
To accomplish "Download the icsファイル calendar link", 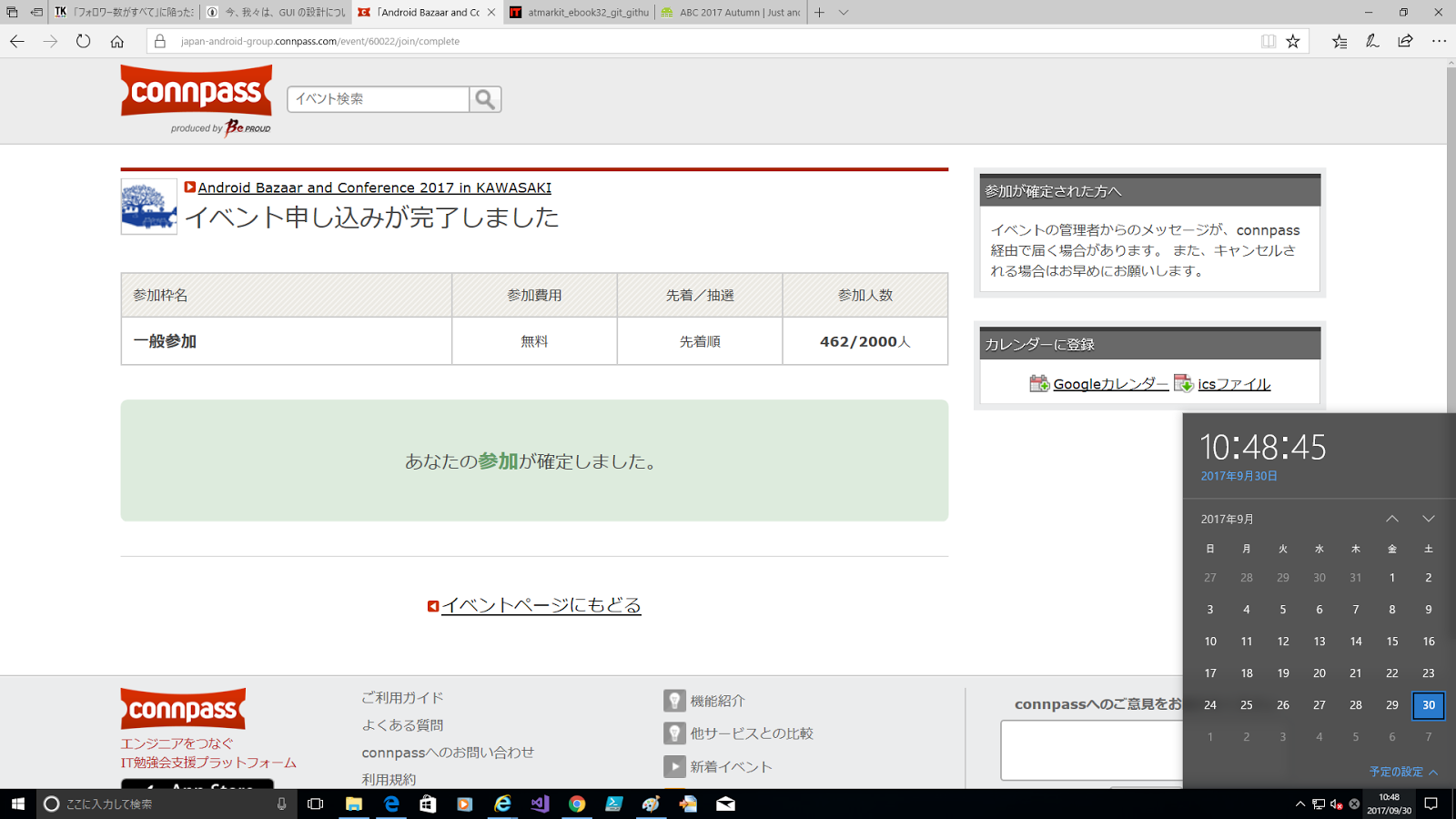I will 1234,384.
